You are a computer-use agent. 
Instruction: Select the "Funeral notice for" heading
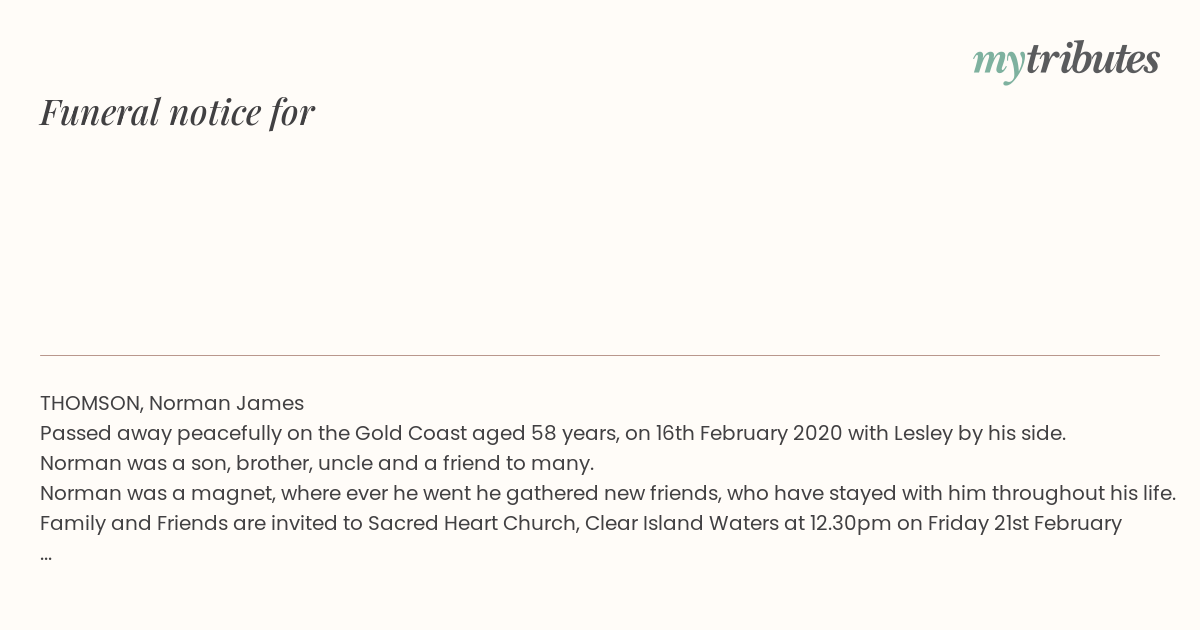(x=177, y=112)
